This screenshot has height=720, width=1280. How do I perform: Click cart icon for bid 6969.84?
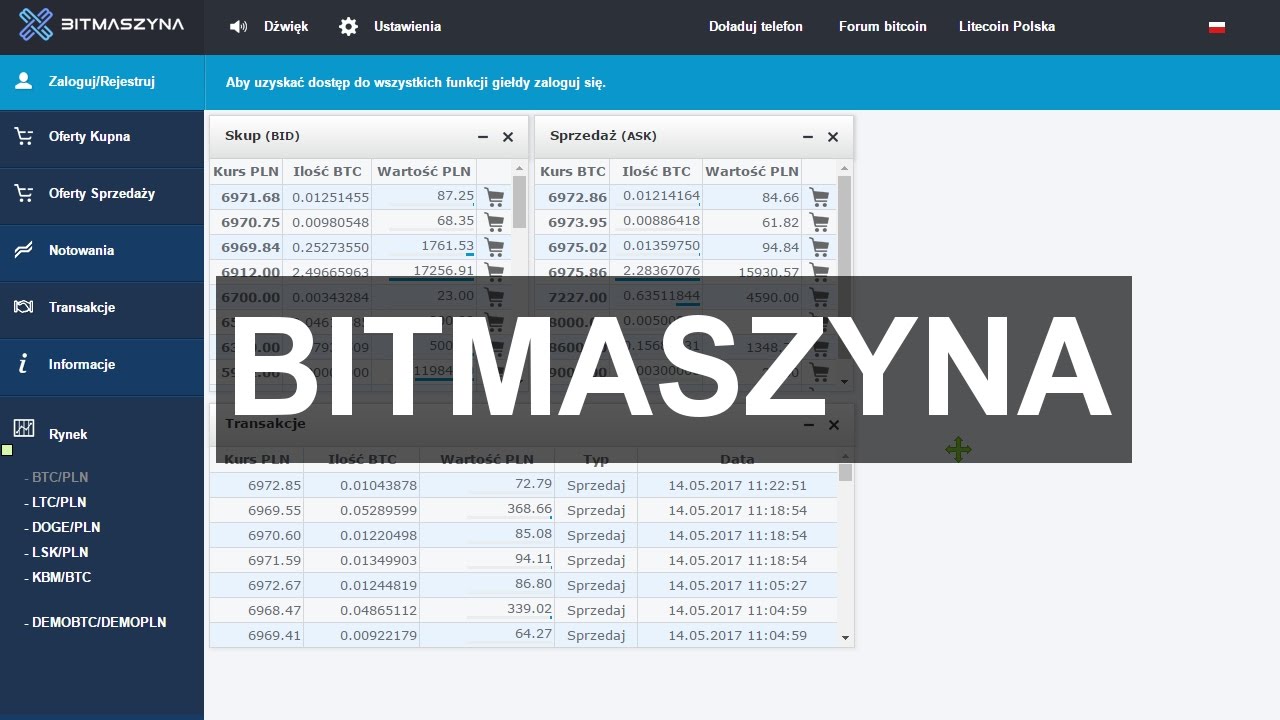pos(494,247)
